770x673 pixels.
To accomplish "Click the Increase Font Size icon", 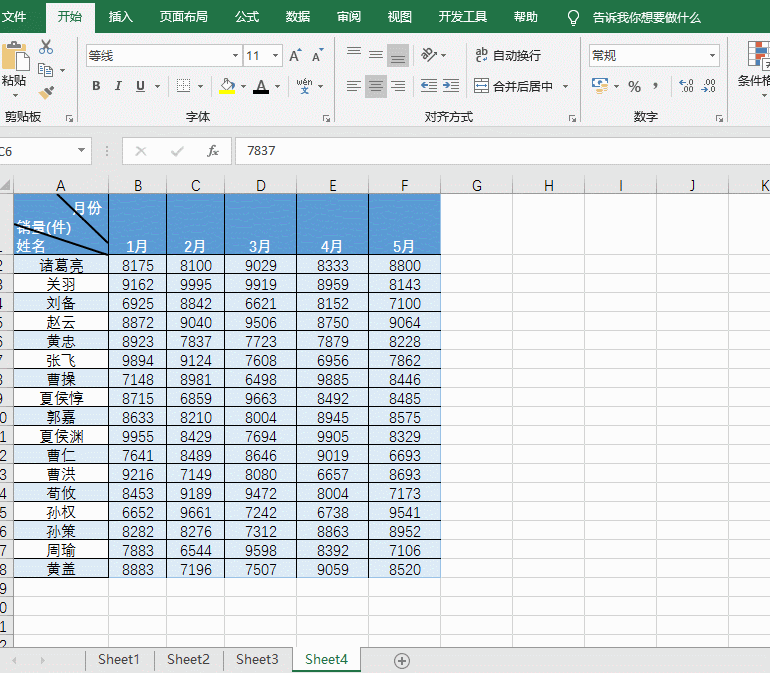I will coord(296,56).
